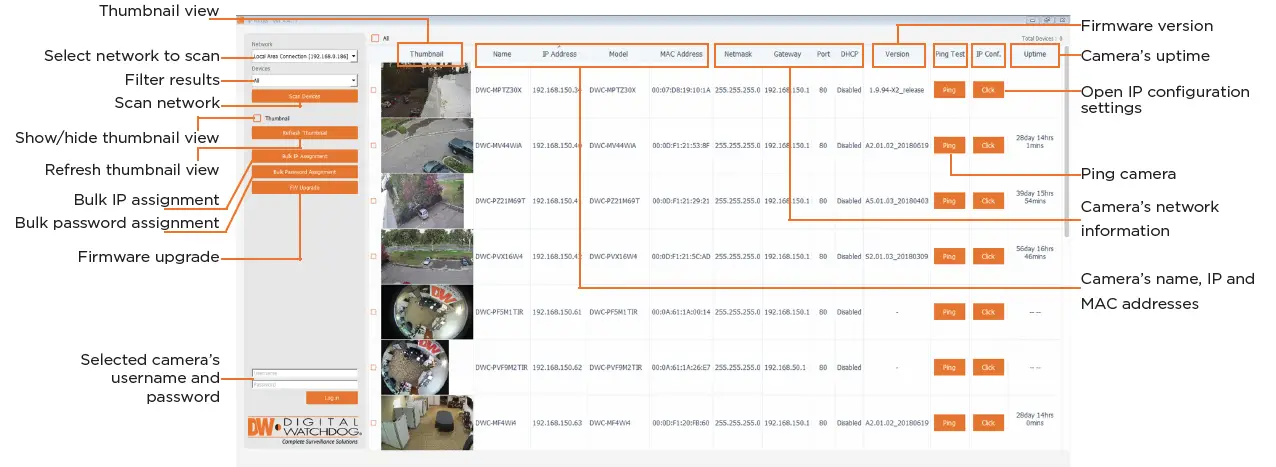
Task: Open Bulk Password Assignment
Action: click(x=304, y=171)
